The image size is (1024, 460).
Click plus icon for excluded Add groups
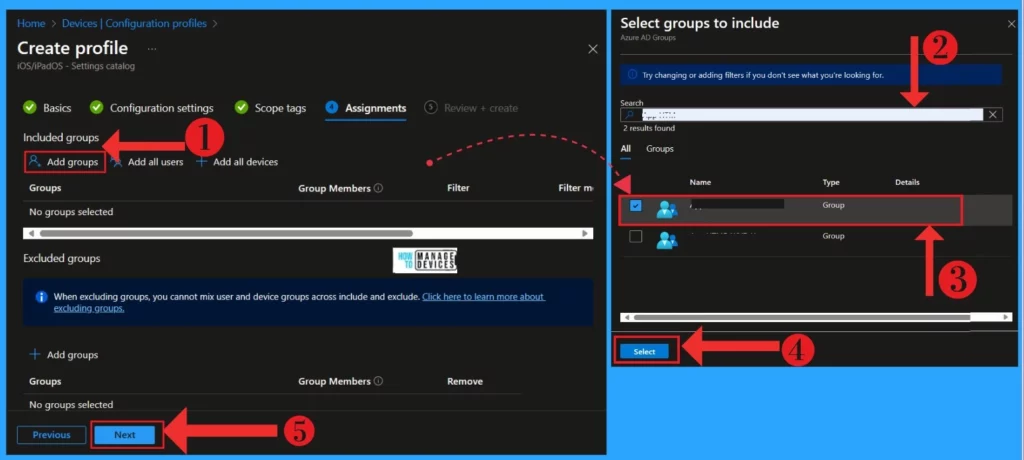[x=35, y=355]
